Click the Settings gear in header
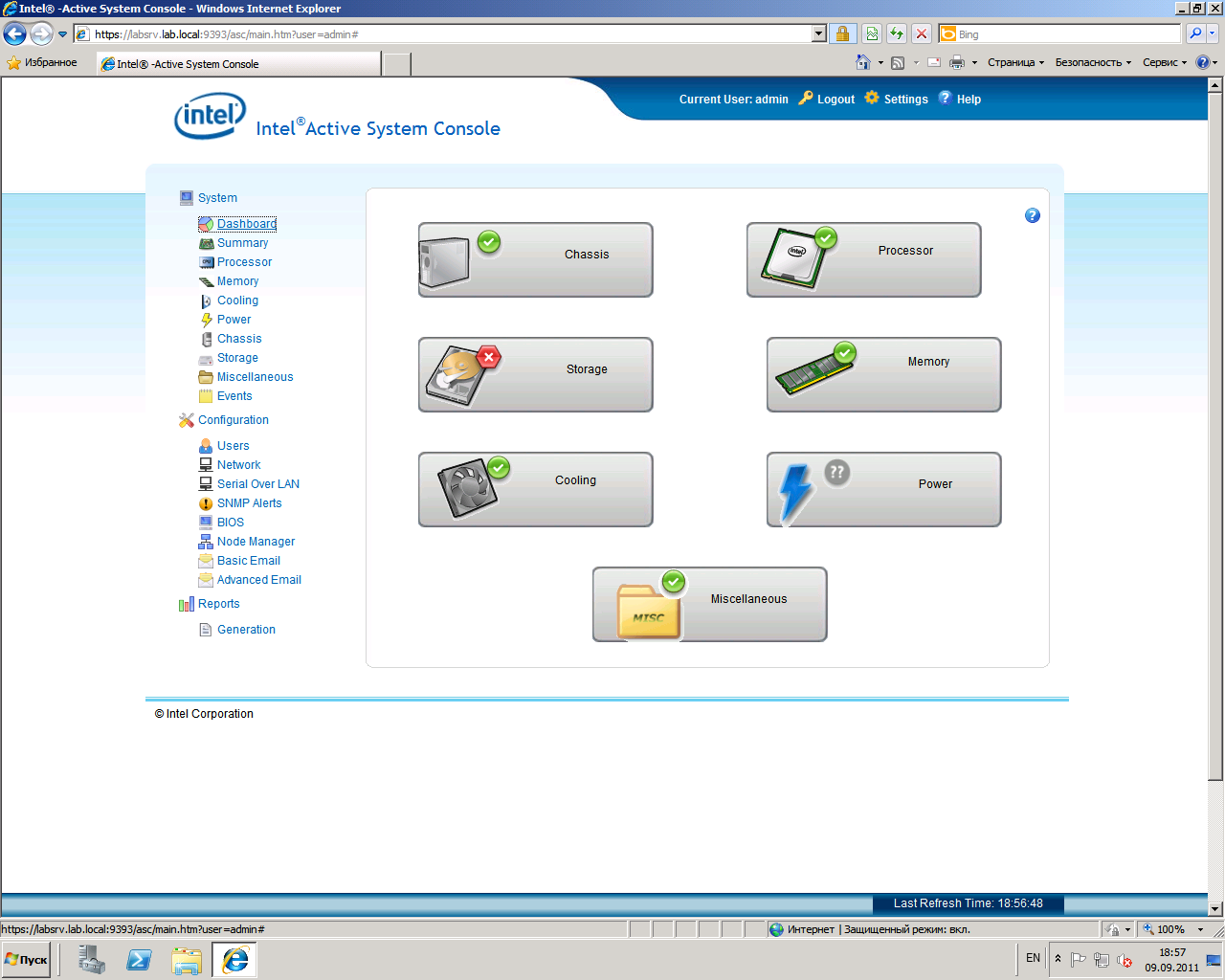1225x980 pixels. coord(896,99)
